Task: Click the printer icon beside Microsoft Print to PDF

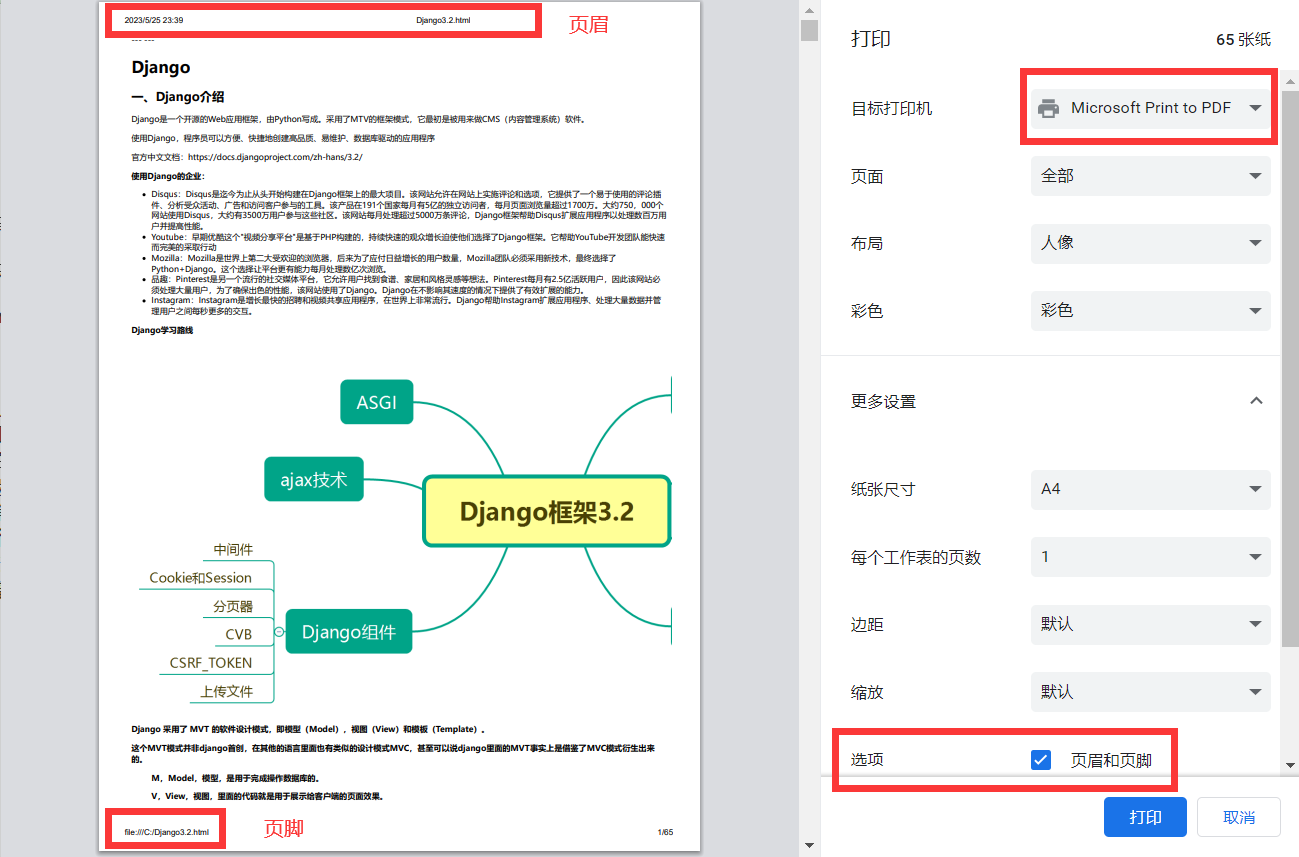Action: [x=1048, y=108]
